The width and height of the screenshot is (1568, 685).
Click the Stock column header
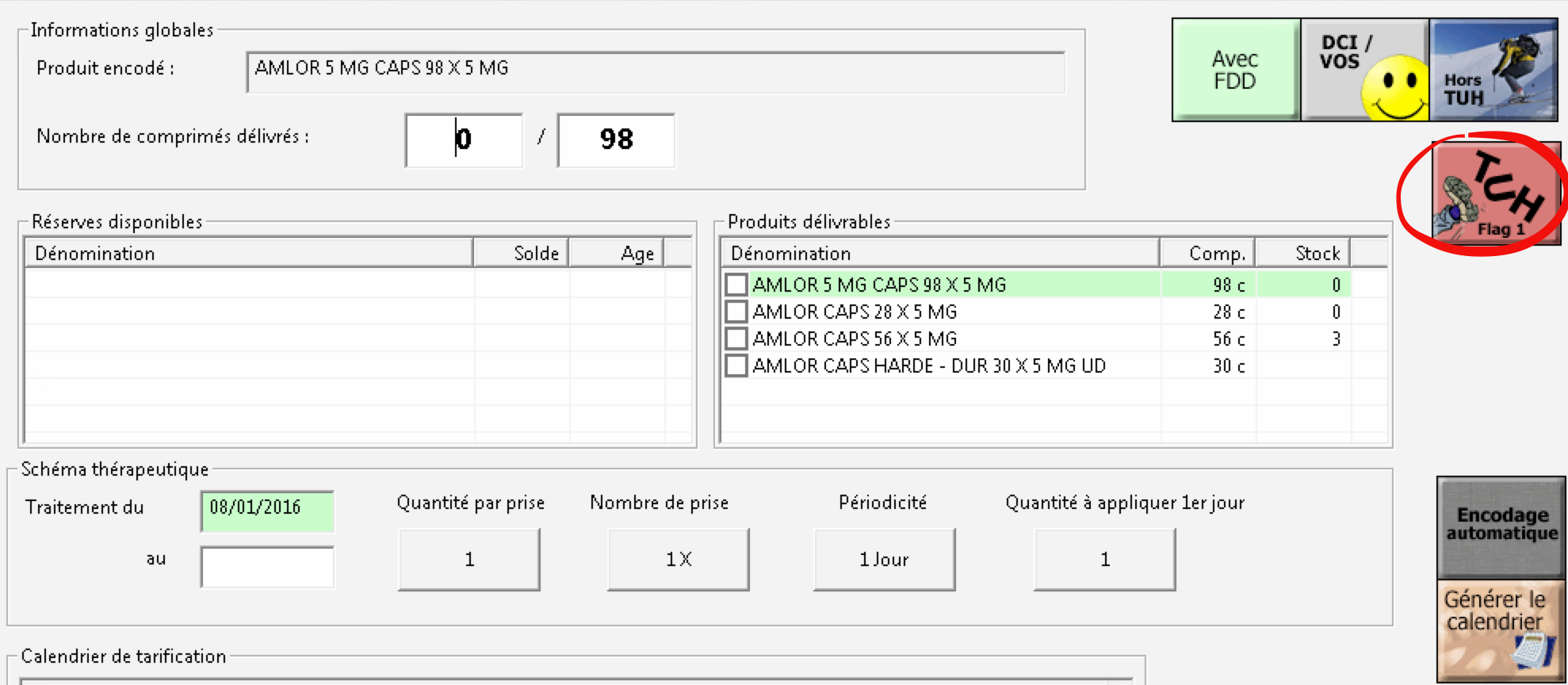point(1303,254)
